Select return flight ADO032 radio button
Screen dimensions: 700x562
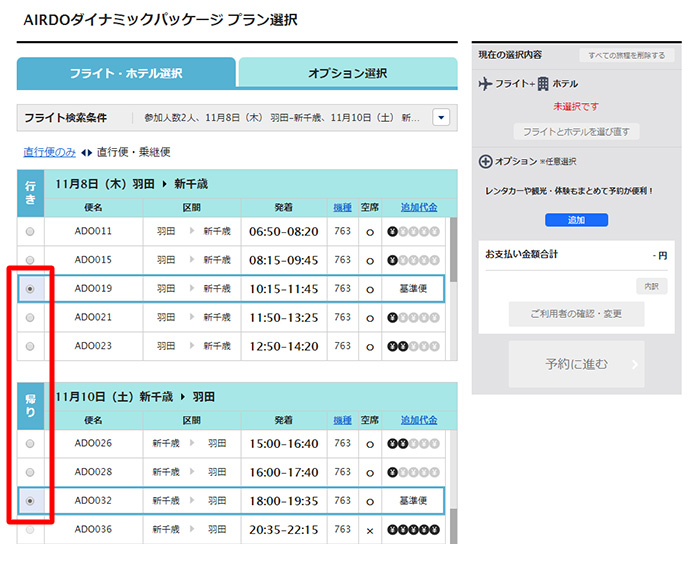point(30,501)
